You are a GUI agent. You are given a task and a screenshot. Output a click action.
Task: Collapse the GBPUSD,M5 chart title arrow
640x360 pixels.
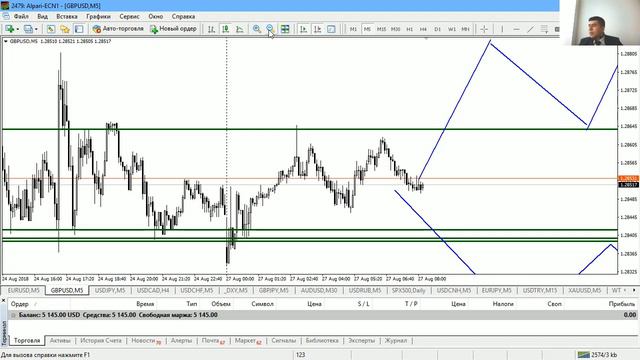coord(6,41)
